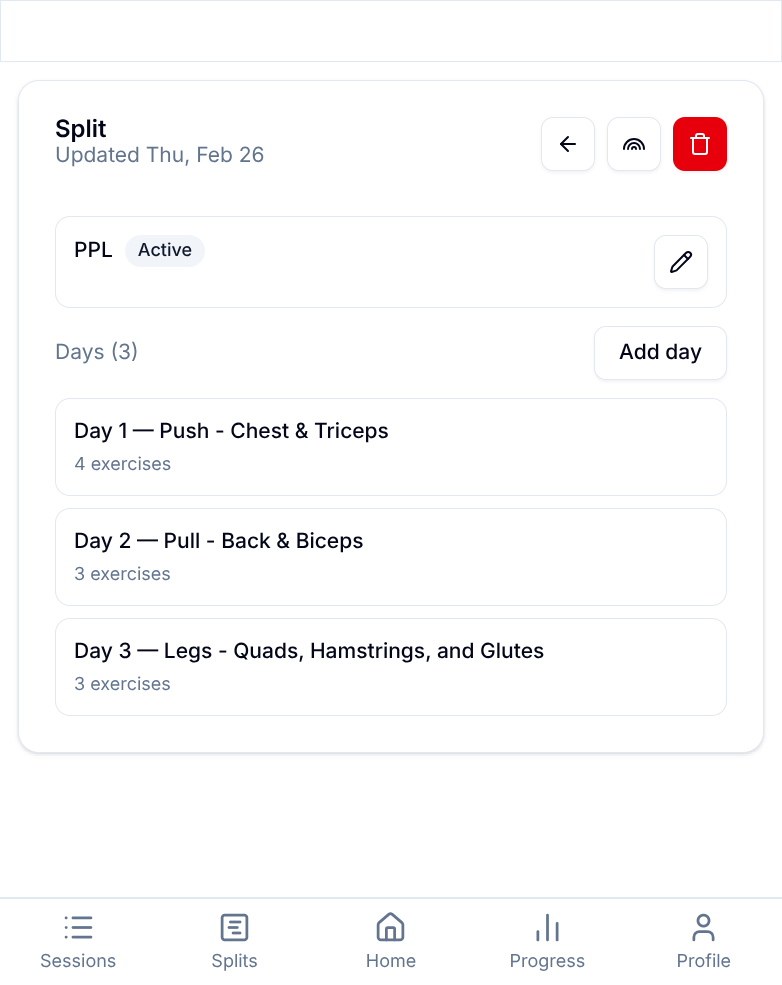
Task: Expand Day 1 — Push - Chest & Triceps
Action: tap(390, 446)
